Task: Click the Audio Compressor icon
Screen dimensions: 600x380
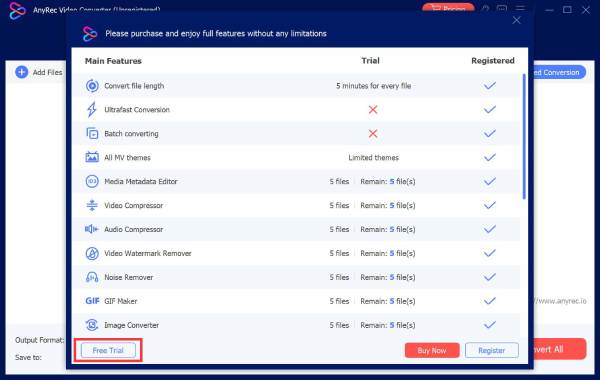Action: pyautogui.click(x=92, y=229)
